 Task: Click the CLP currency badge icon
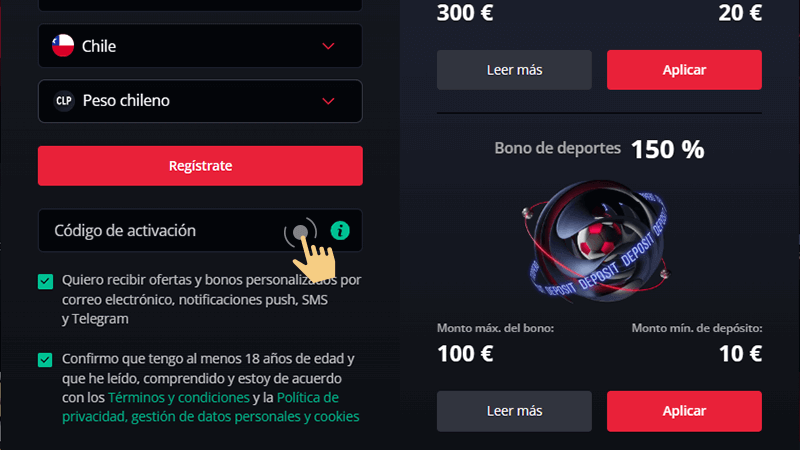pos(64,101)
